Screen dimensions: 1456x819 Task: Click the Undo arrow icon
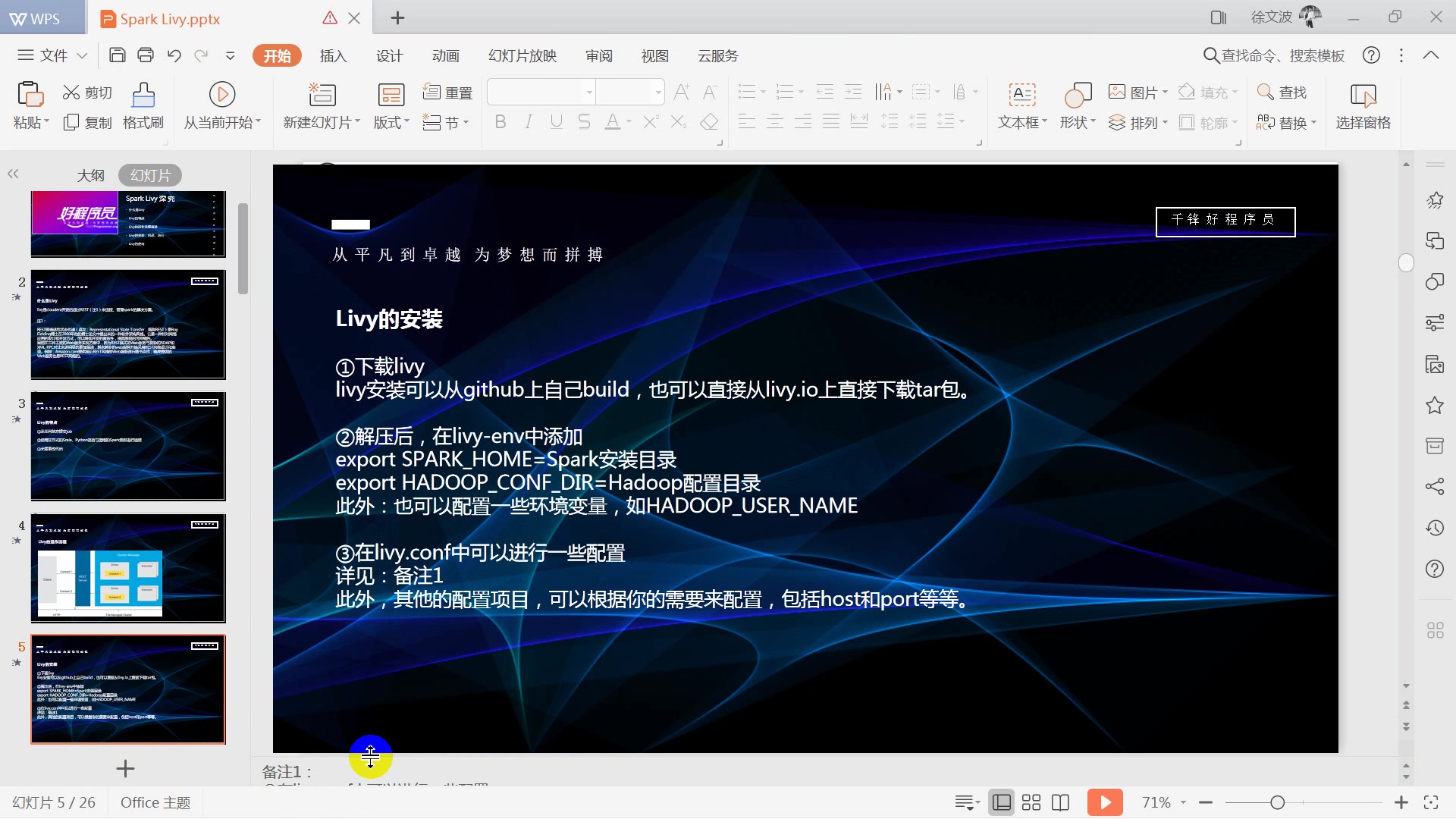[174, 55]
